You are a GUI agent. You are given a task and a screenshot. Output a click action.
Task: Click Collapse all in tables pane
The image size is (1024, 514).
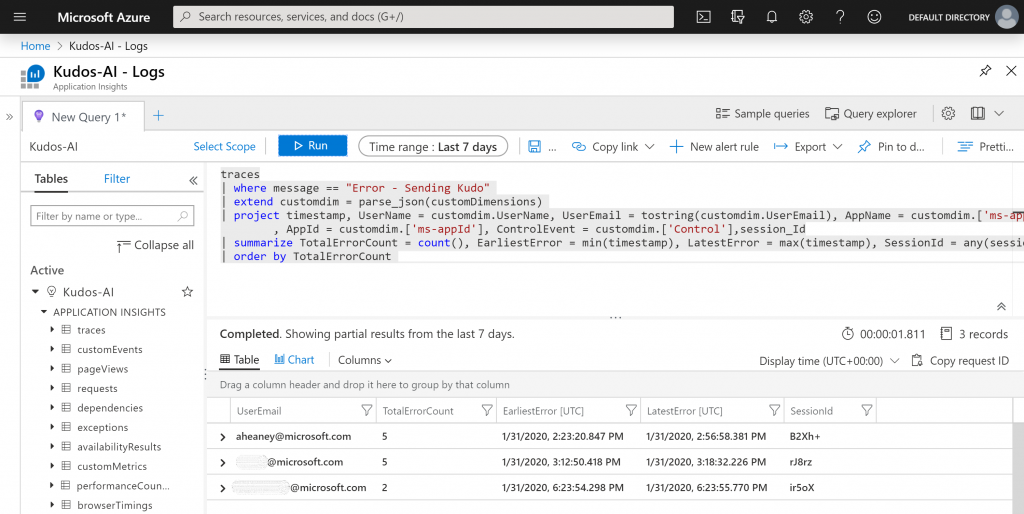point(155,245)
